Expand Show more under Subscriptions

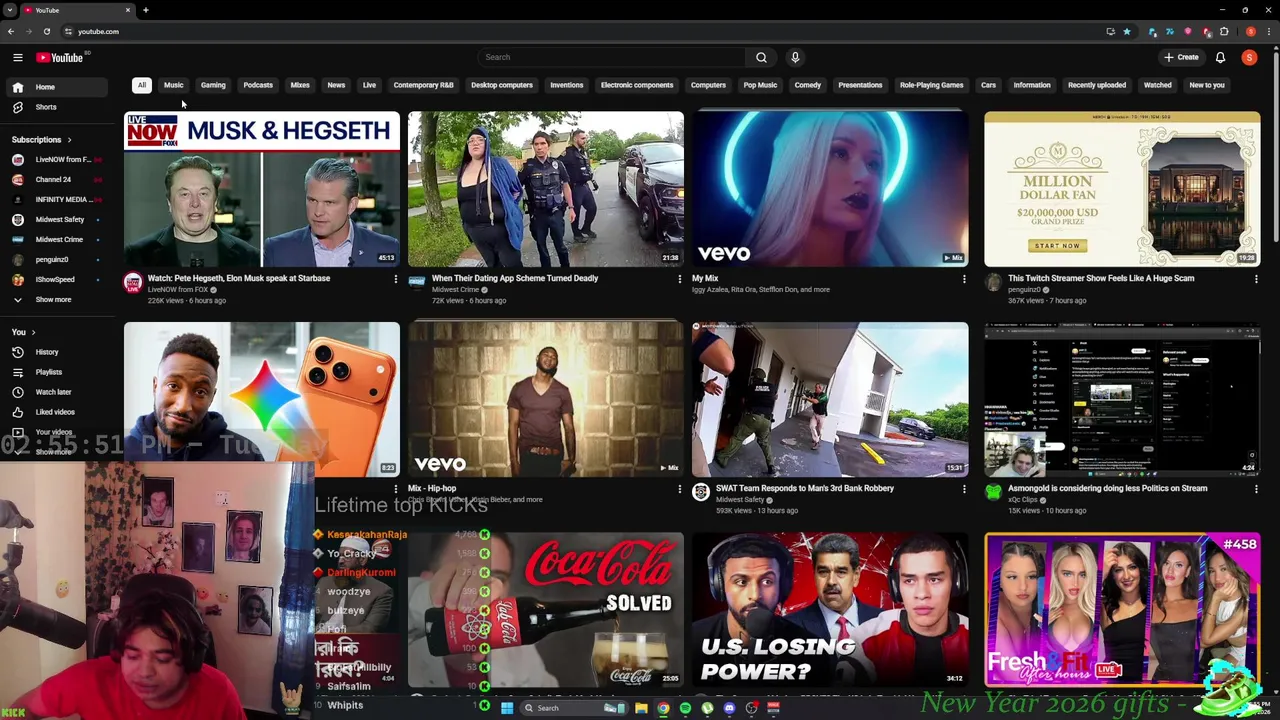click(55, 300)
